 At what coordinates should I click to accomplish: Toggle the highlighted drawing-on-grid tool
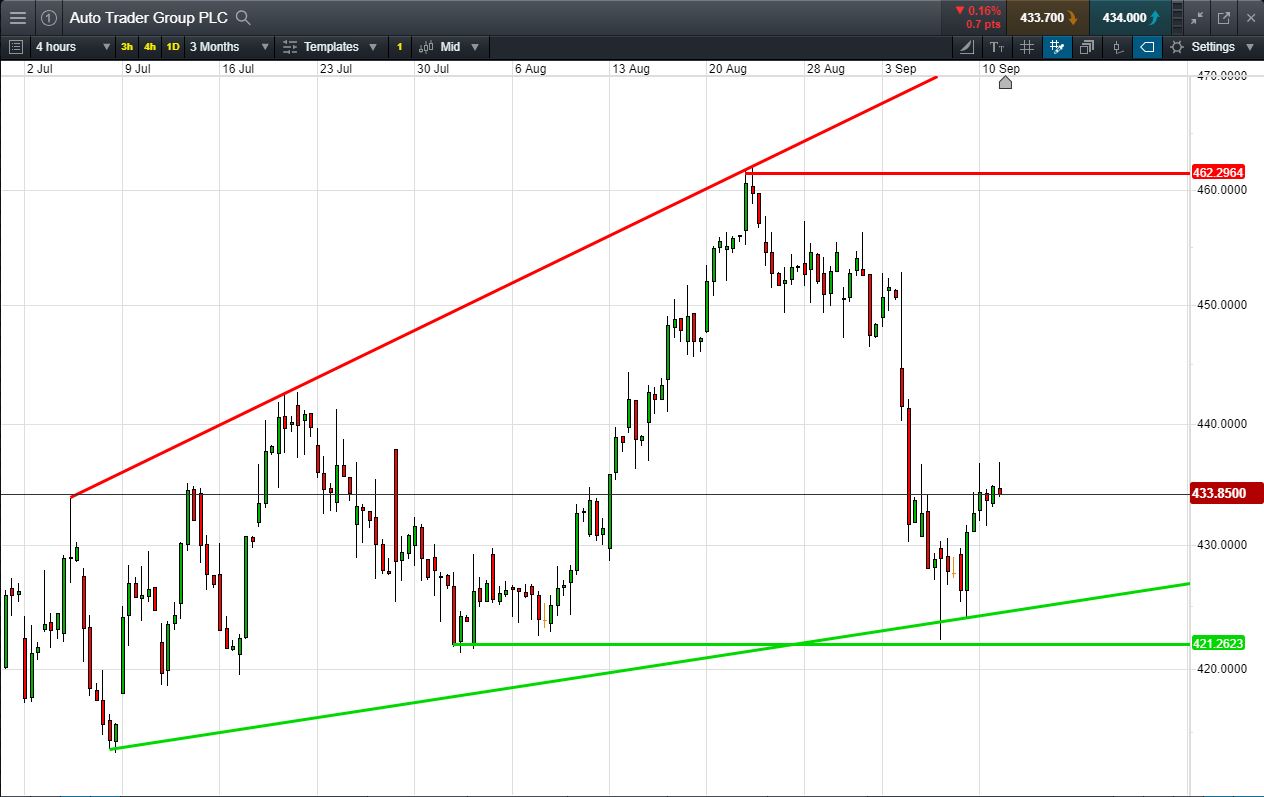pyautogui.click(x=1056, y=47)
